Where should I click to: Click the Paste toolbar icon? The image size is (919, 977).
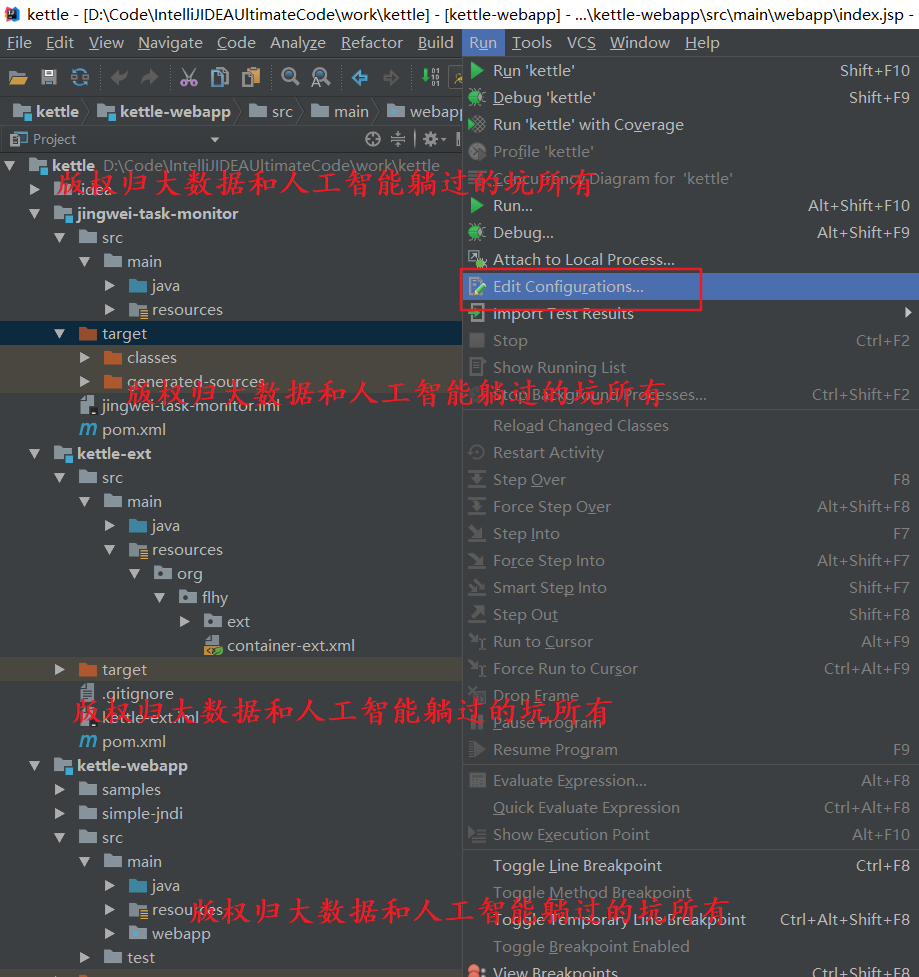251,77
